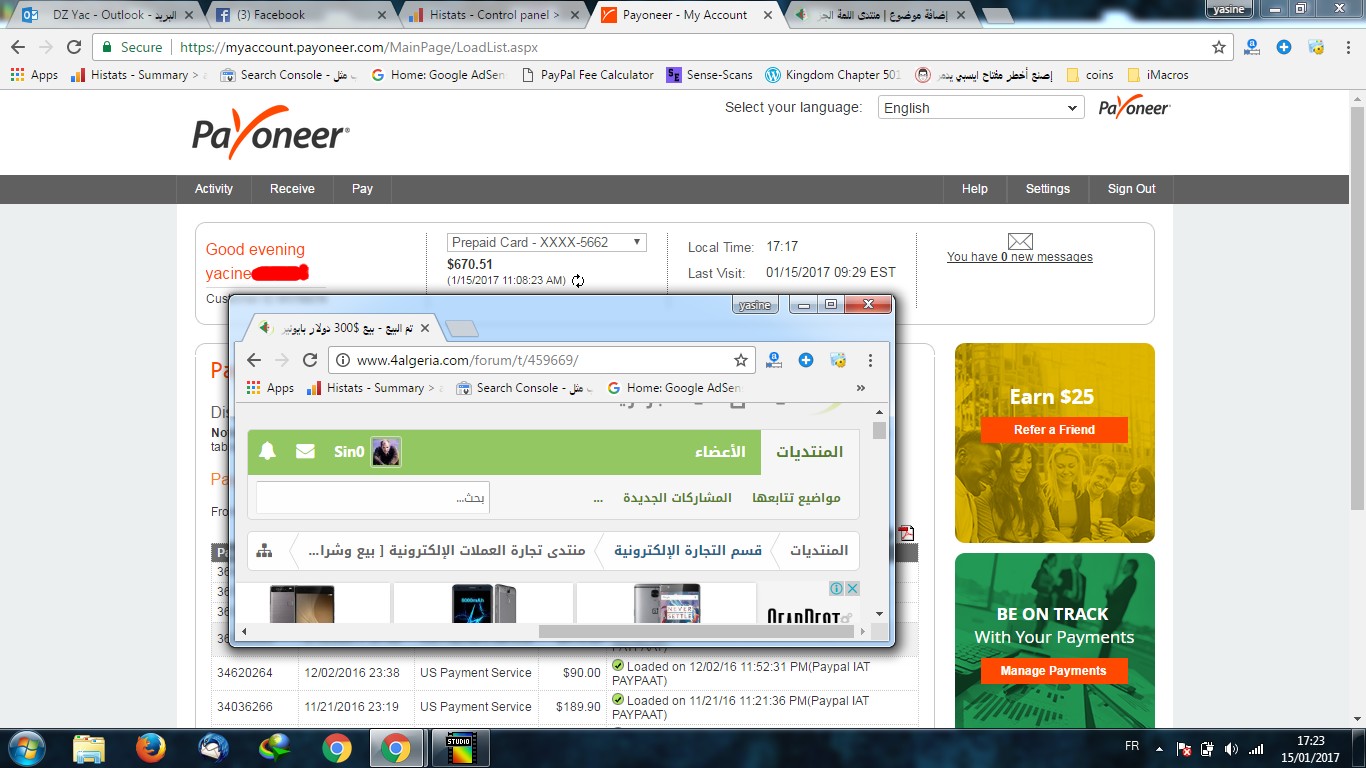This screenshot has height=768, width=1366.
Task: Click the popup horizontal scrollbar
Action: (696, 631)
